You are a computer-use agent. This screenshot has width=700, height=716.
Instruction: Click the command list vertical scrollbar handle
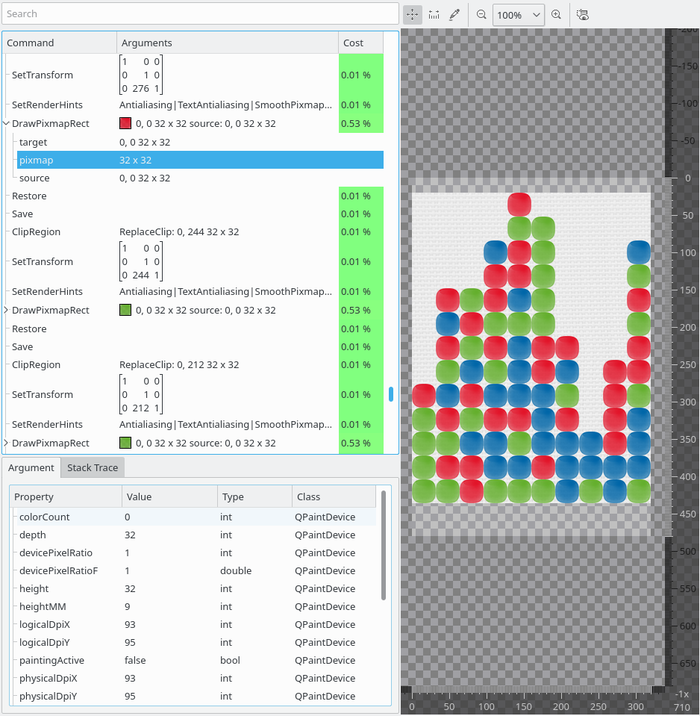(x=391, y=394)
